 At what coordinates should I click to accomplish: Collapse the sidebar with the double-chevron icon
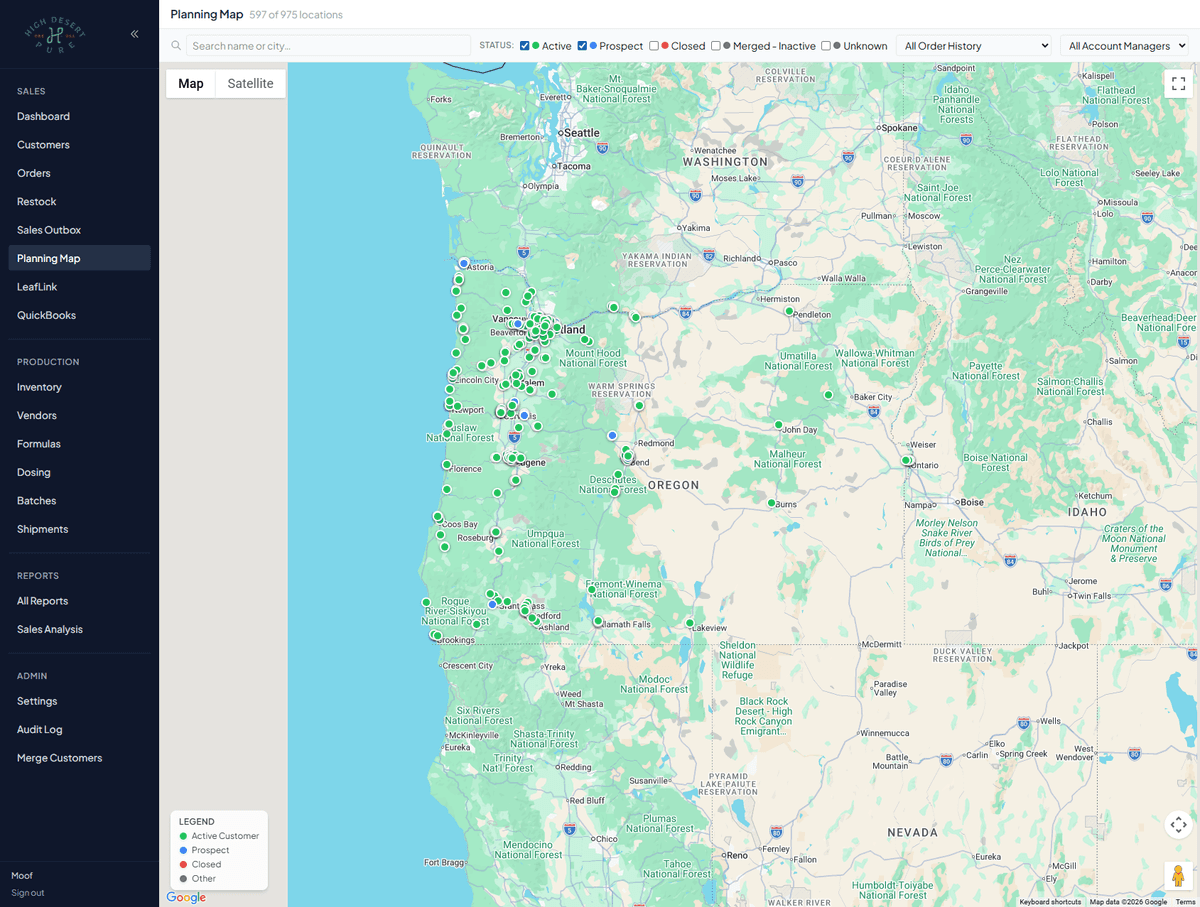134,33
